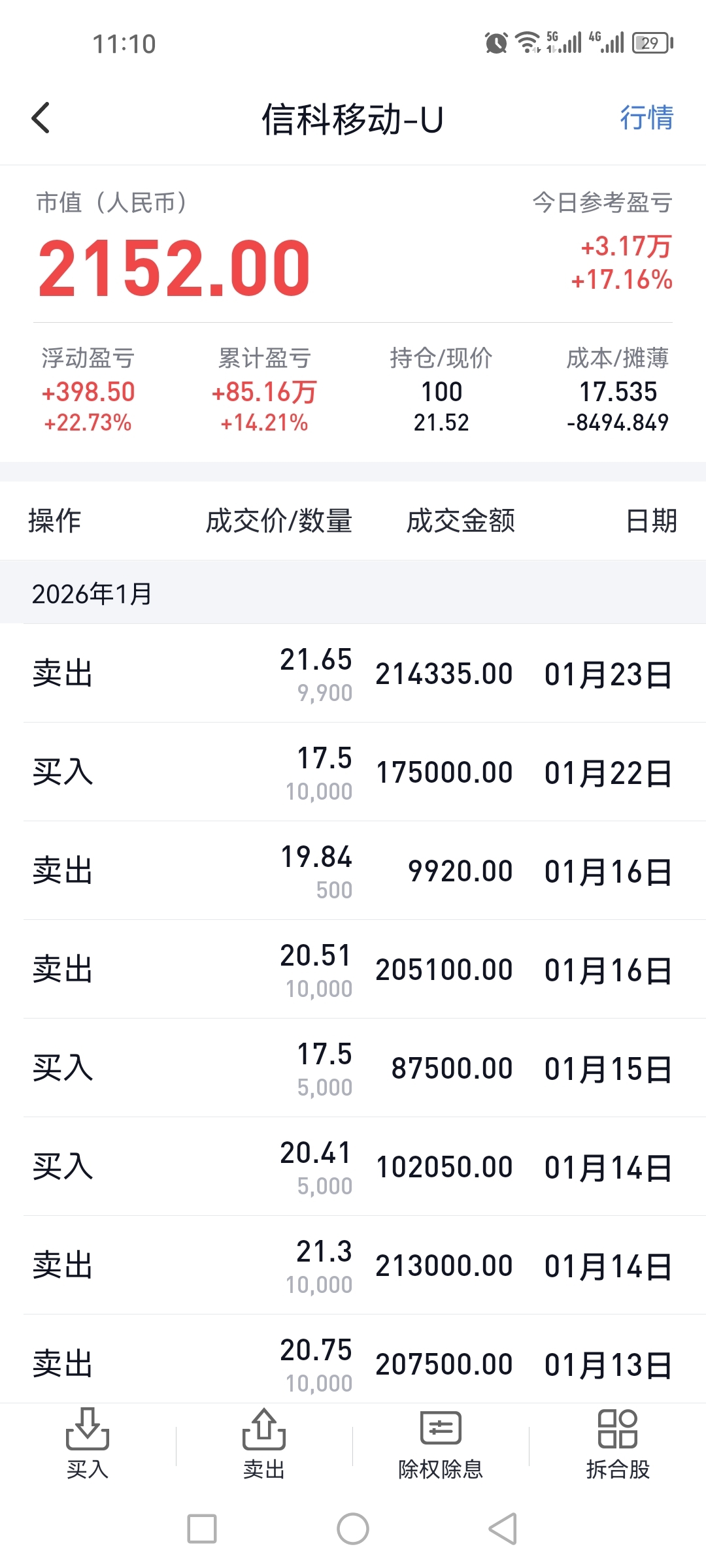Tap the 累计盈亏 cumulative profit figure
This screenshot has height=1568, width=706.
coord(264,392)
